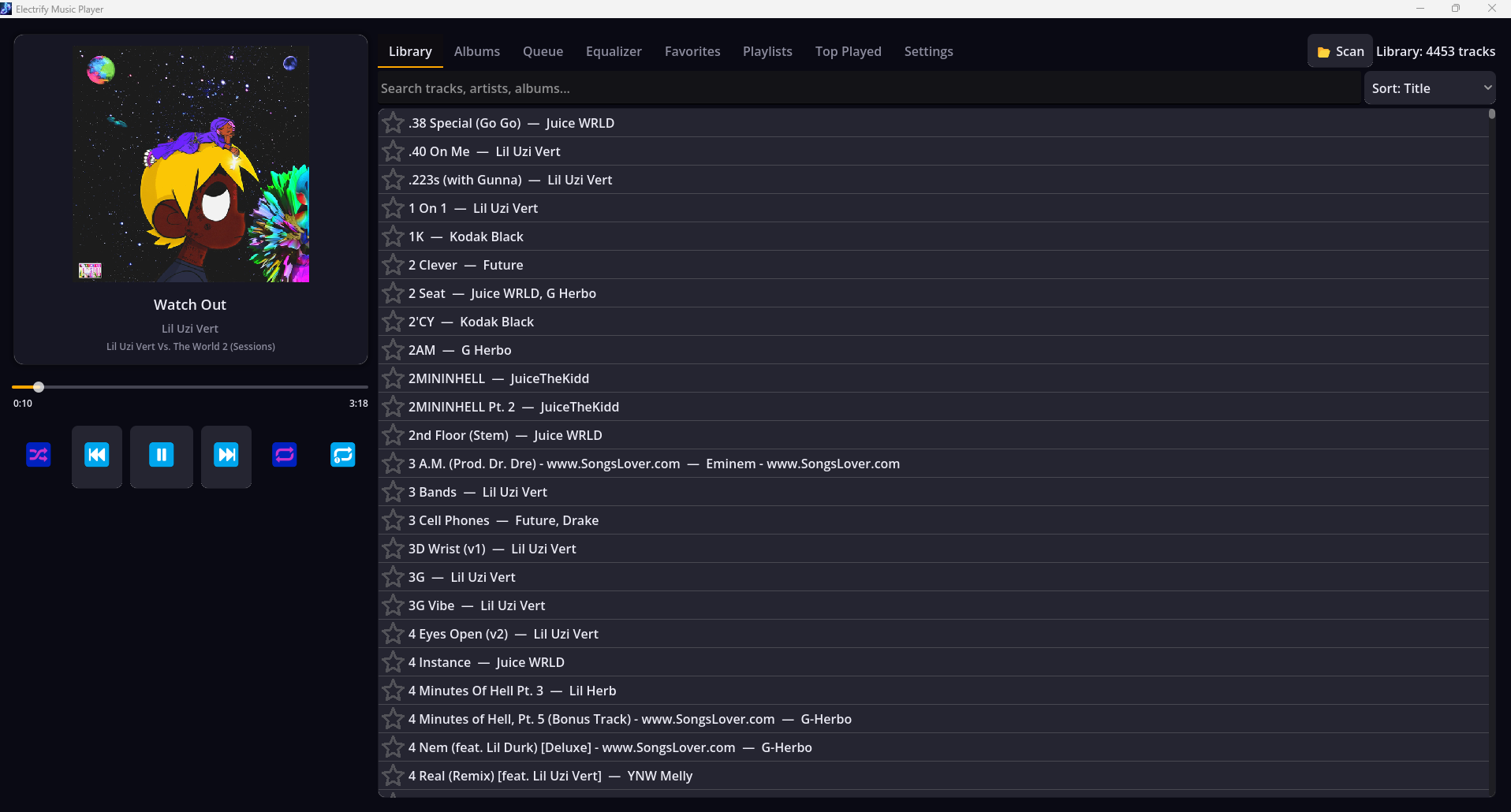This screenshot has height=812, width=1511.
Task: Skip to the previous track
Action: (97, 456)
